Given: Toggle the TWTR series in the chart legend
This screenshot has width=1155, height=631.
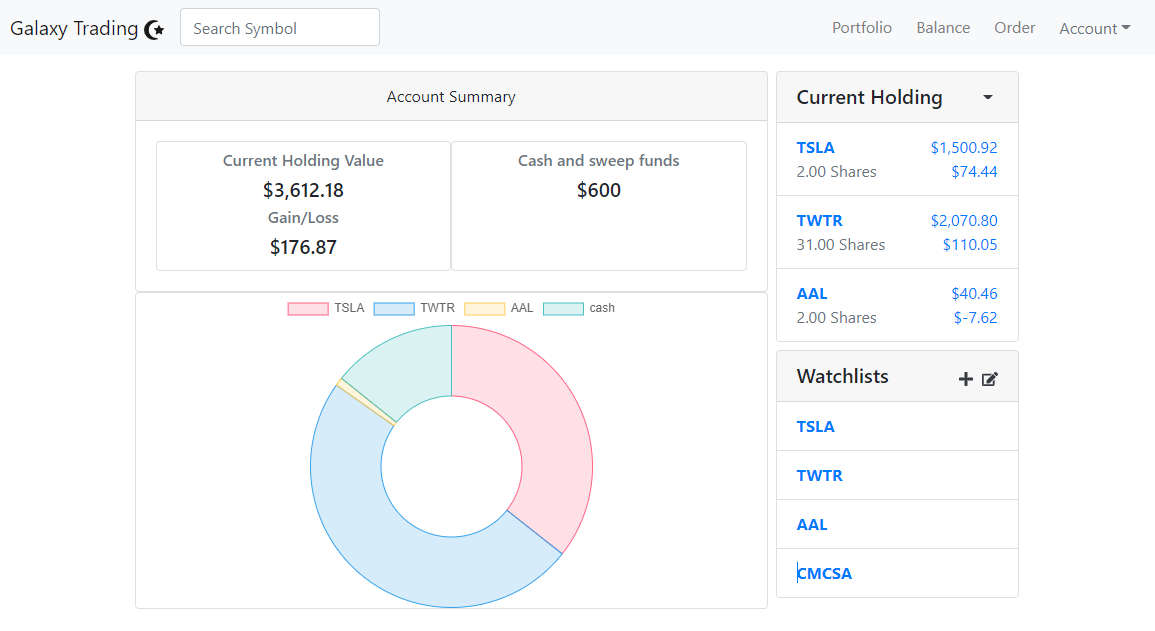Looking at the screenshot, I should click(439, 308).
